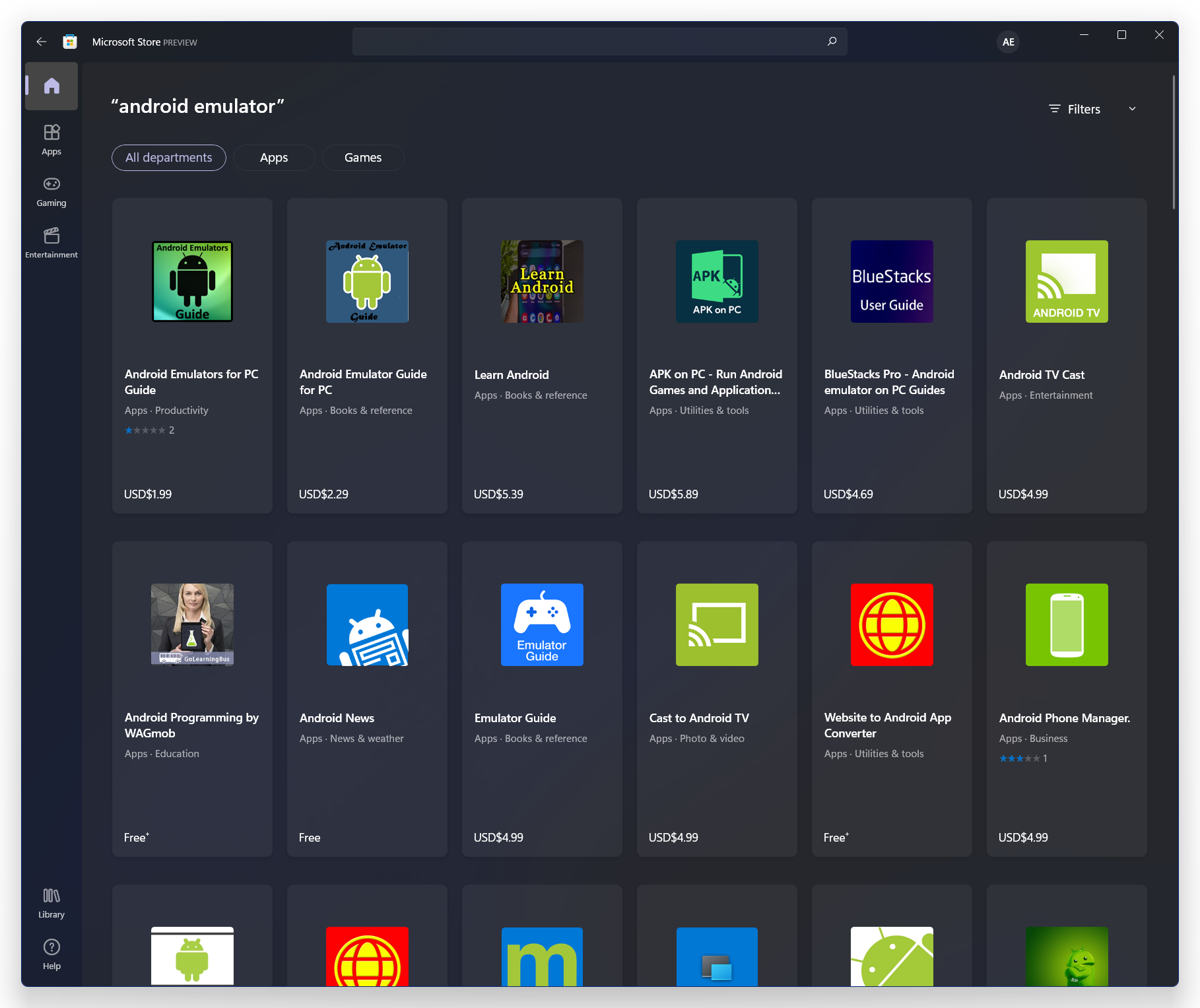
Task: Click the "android emulator" results heading
Action: [198, 106]
